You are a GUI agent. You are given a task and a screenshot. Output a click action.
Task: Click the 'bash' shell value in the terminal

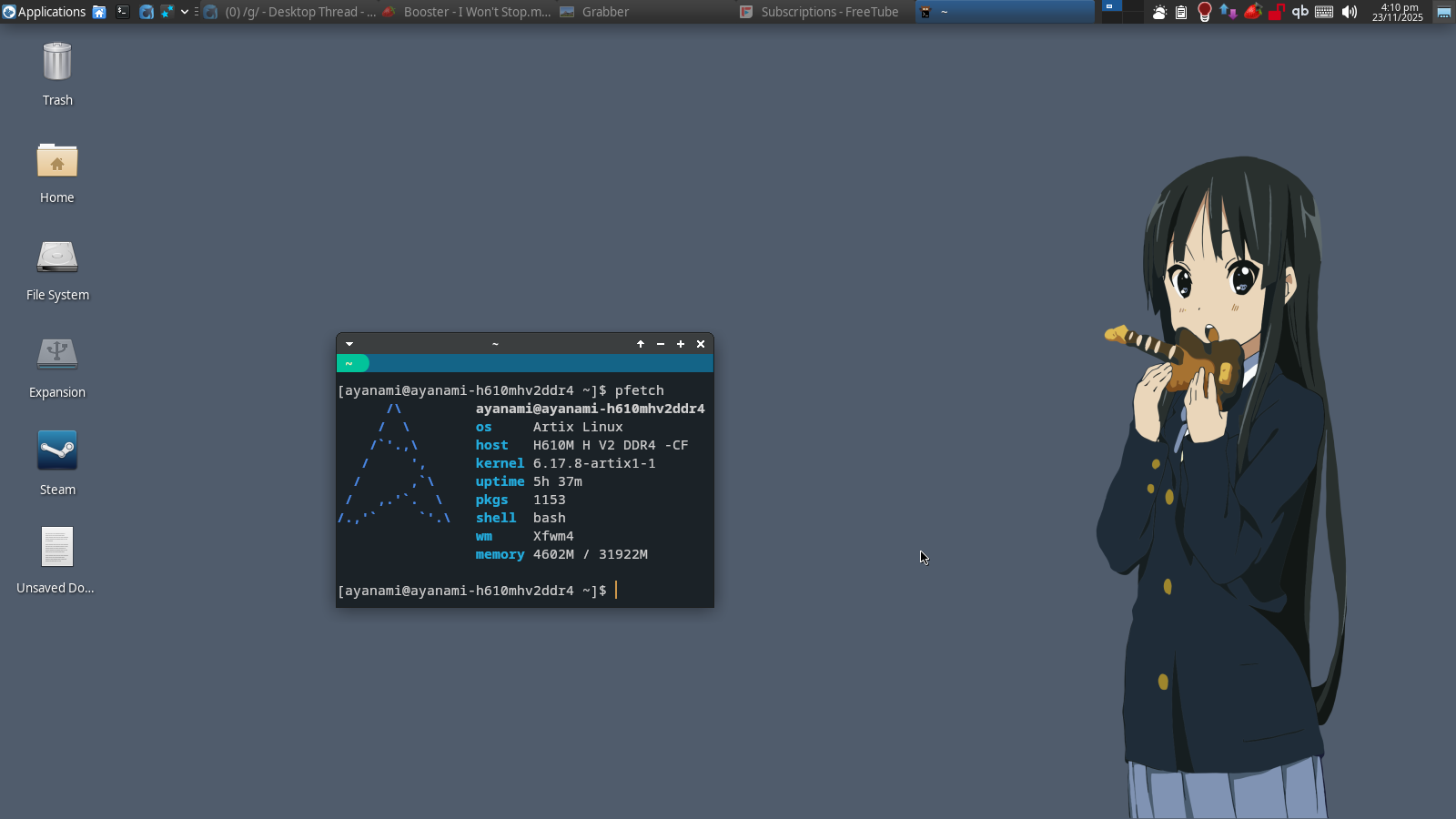550,518
